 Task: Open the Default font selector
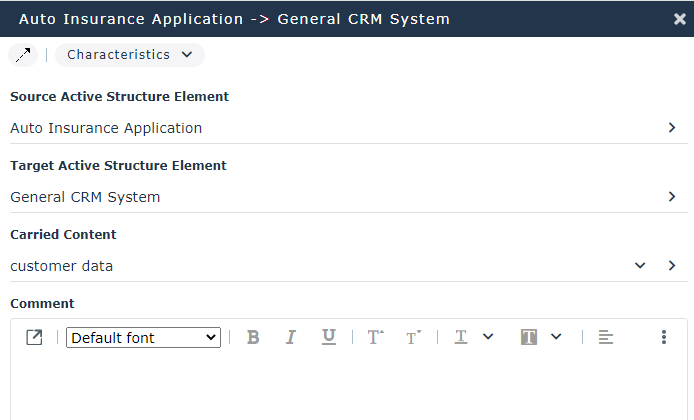tap(143, 338)
